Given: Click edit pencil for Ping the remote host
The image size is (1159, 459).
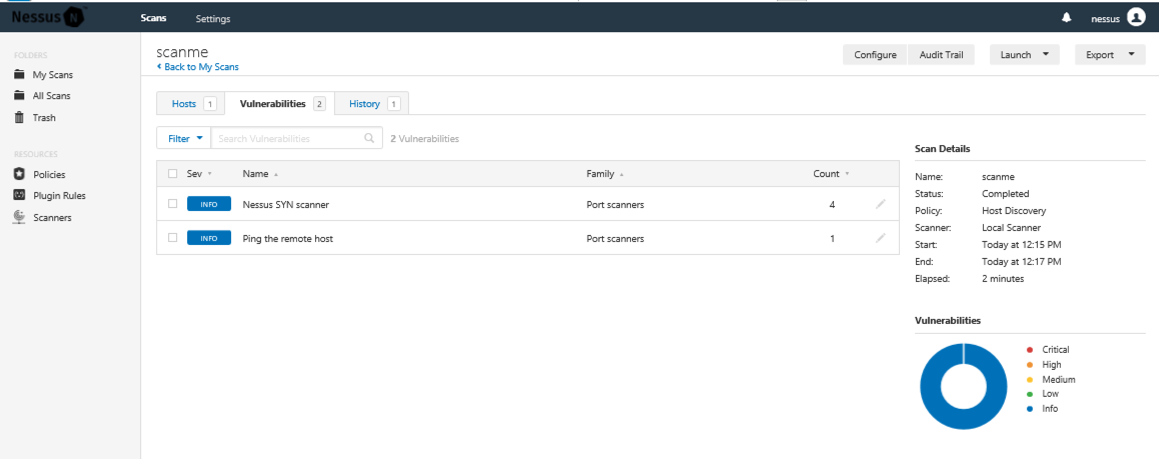Looking at the screenshot, I should pyautogui.click(x=880, y=238).
